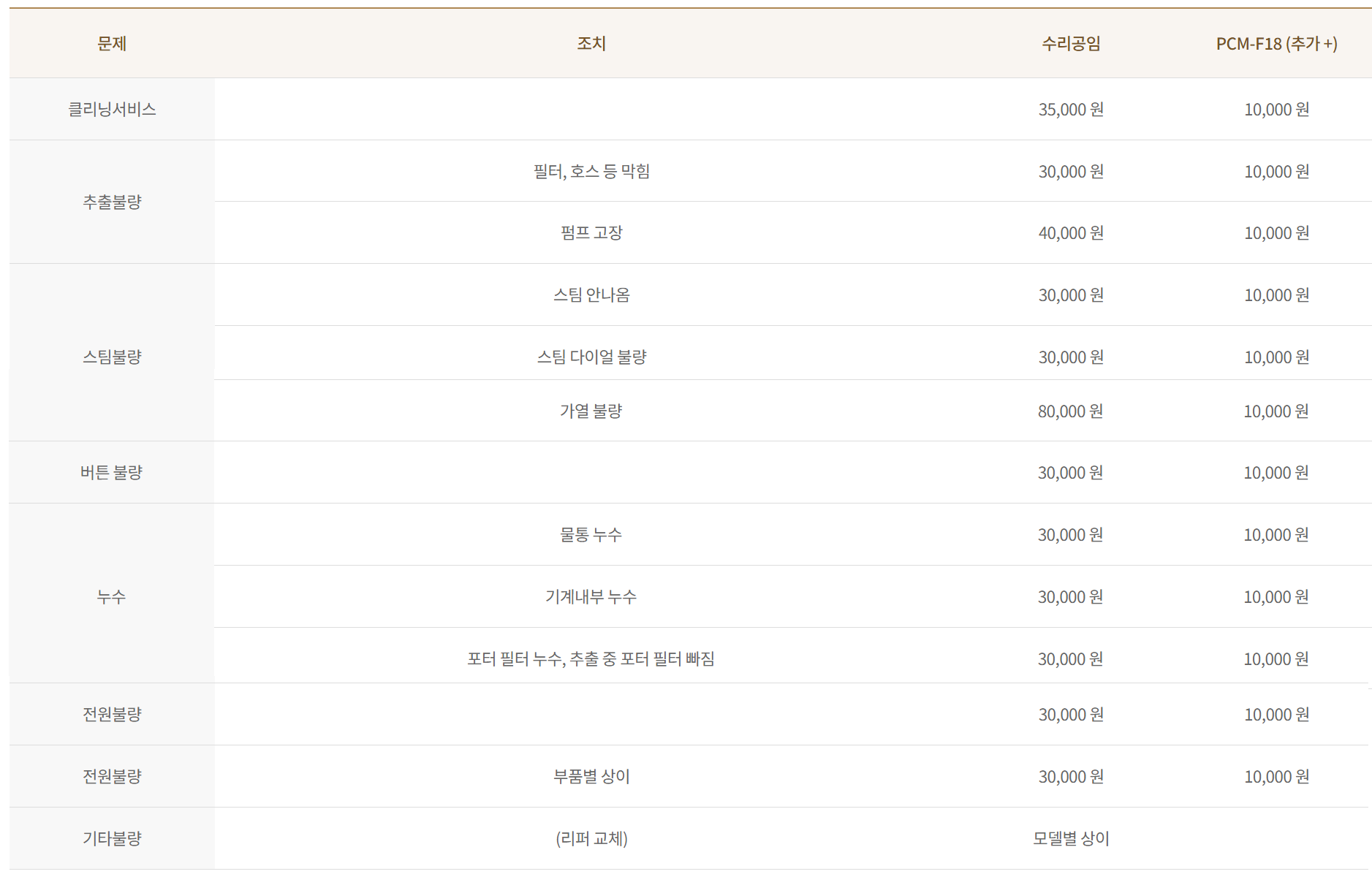Click 10,000 원 in the 스팀 안나옴 row

click(1276, 295)
